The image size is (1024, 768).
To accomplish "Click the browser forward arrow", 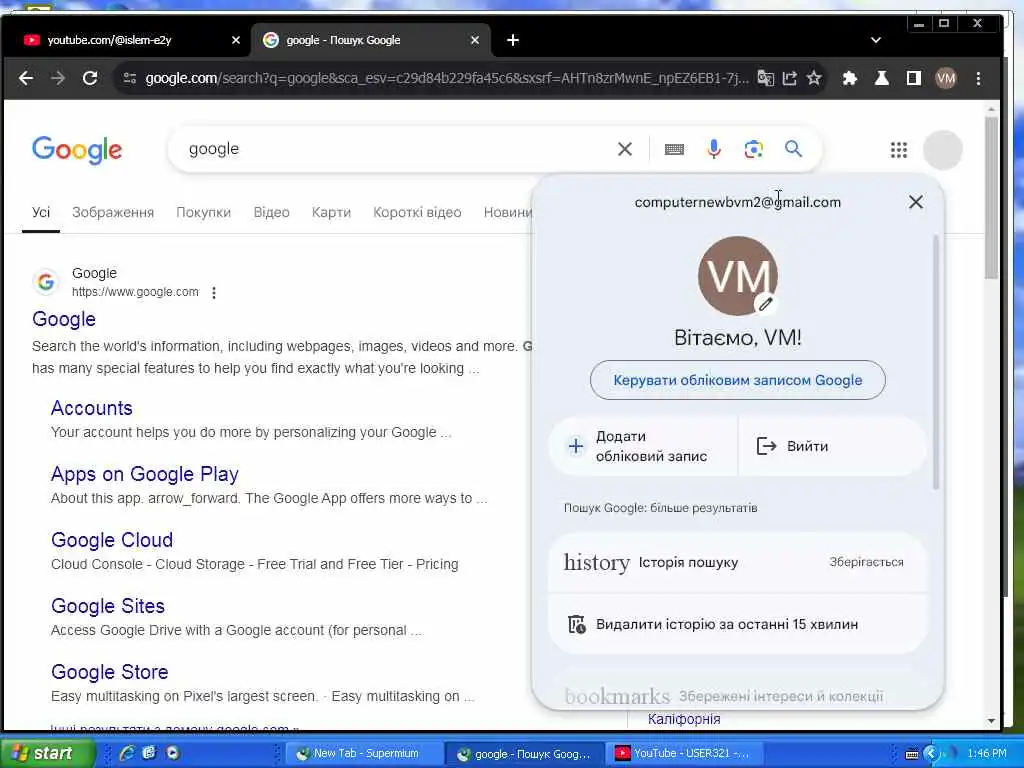I will (58, 78).
